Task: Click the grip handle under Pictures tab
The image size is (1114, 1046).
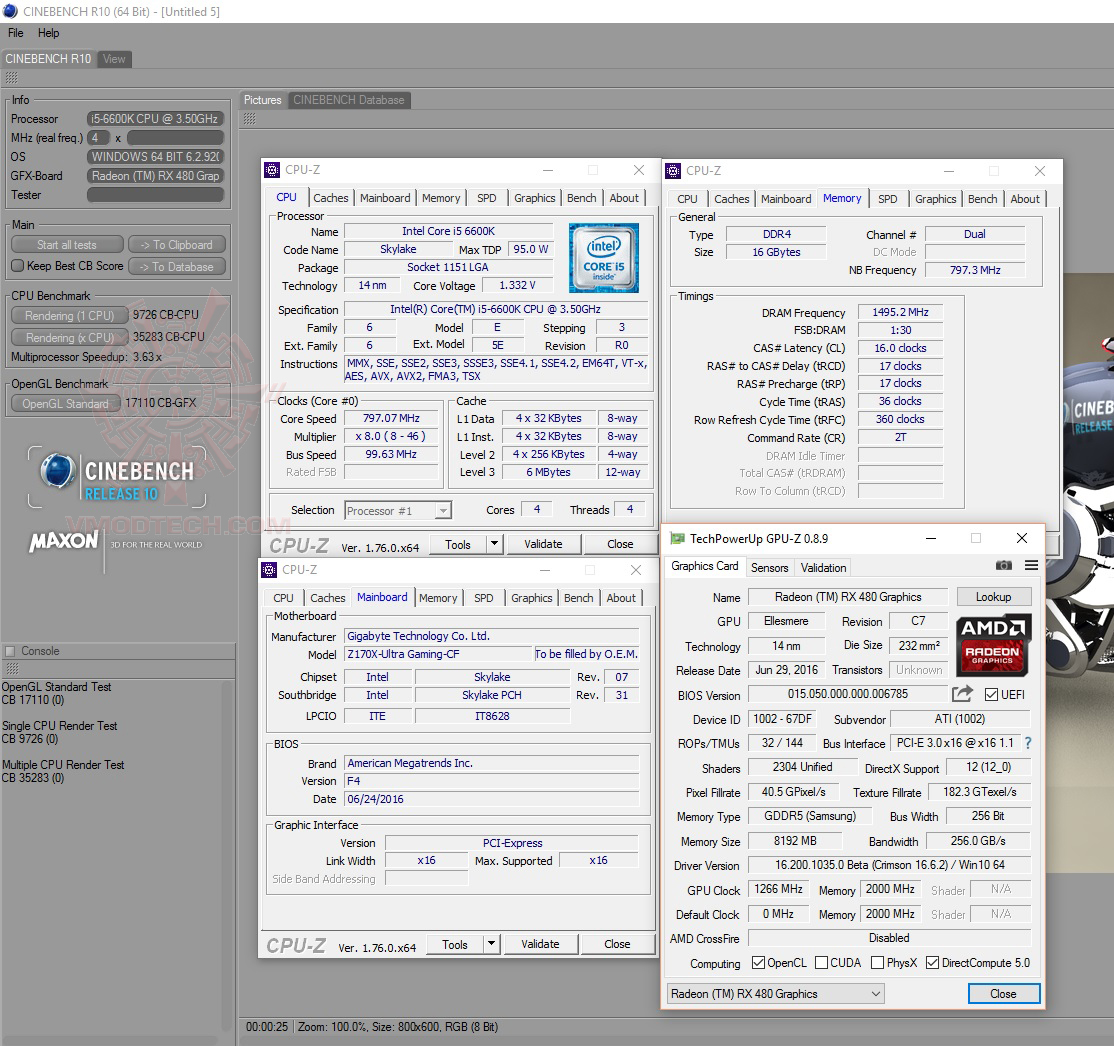Action: coord(249,119)
